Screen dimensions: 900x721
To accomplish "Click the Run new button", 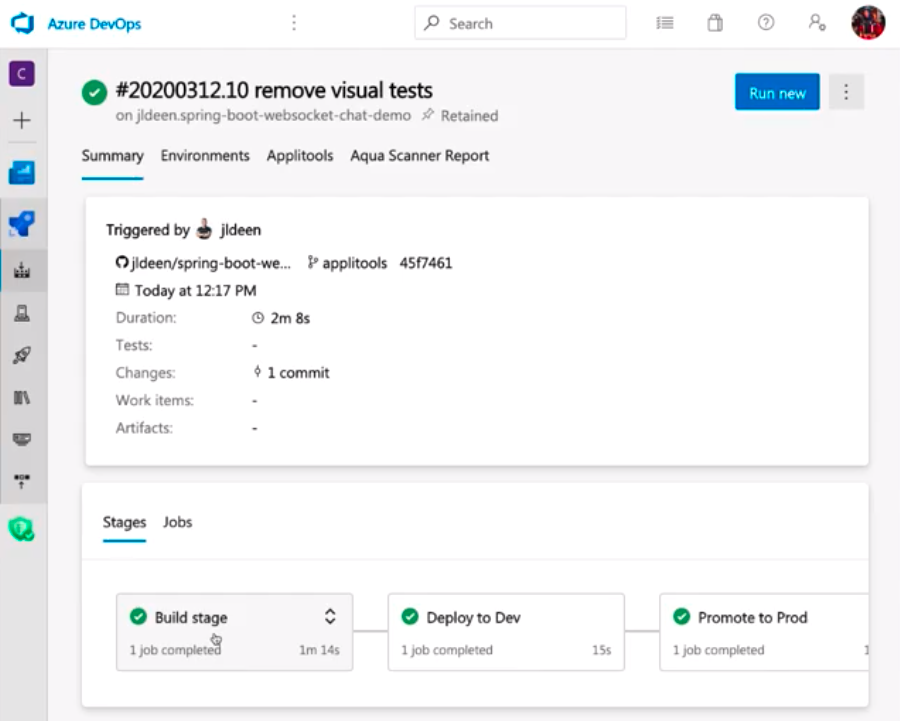I will tap(777, 93).
